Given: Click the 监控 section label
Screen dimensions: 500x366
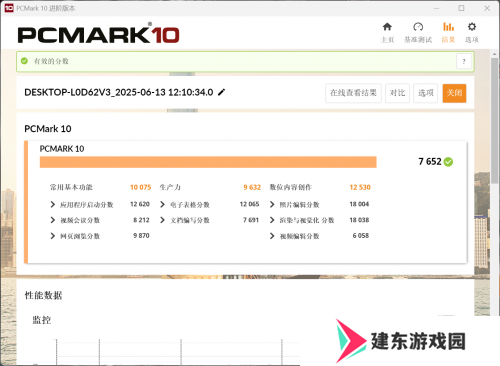Looking at the screenshot, I should (42, 320).
